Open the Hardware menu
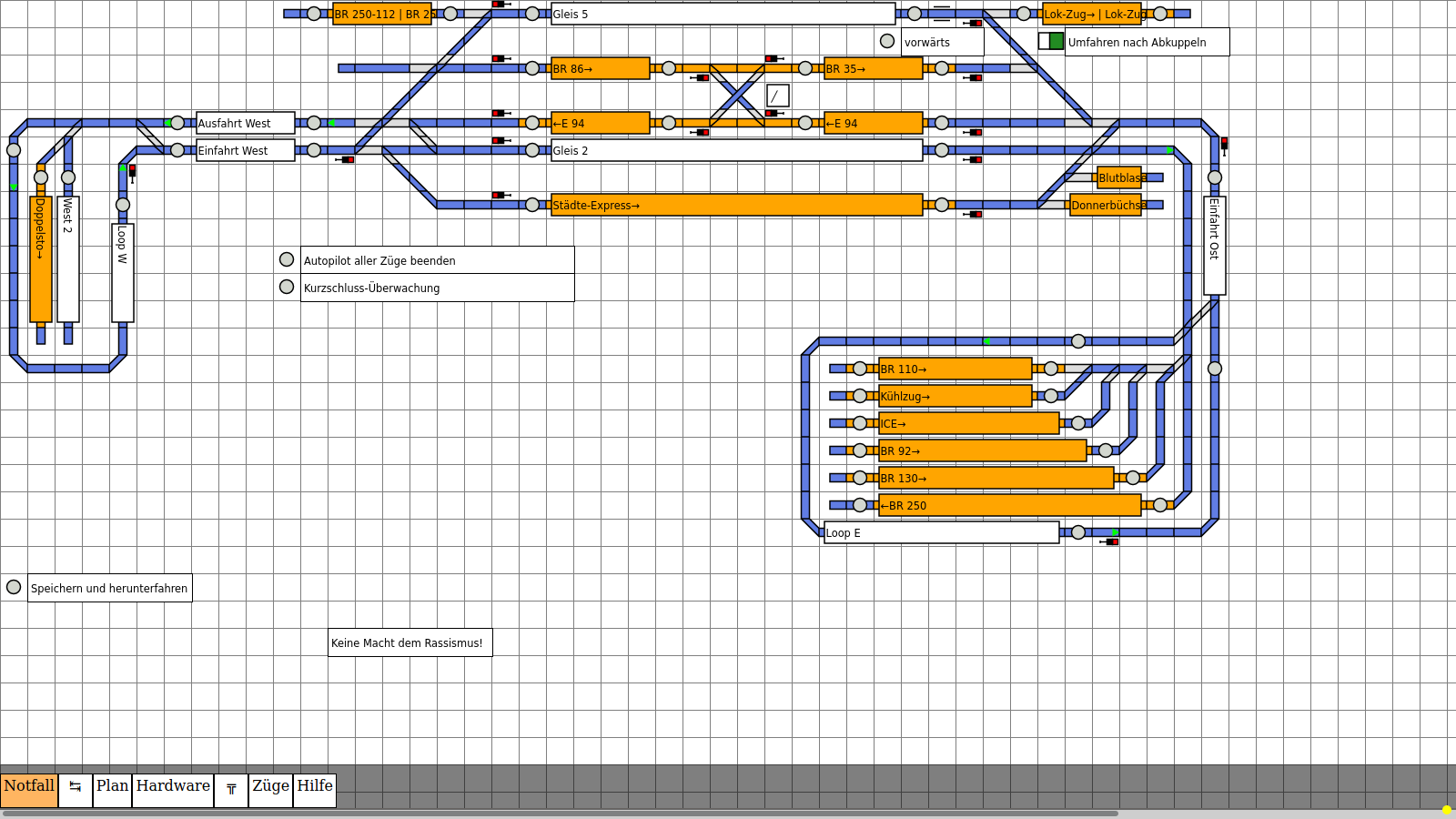Screen dimensions: 1456x819 coord(173,787)
